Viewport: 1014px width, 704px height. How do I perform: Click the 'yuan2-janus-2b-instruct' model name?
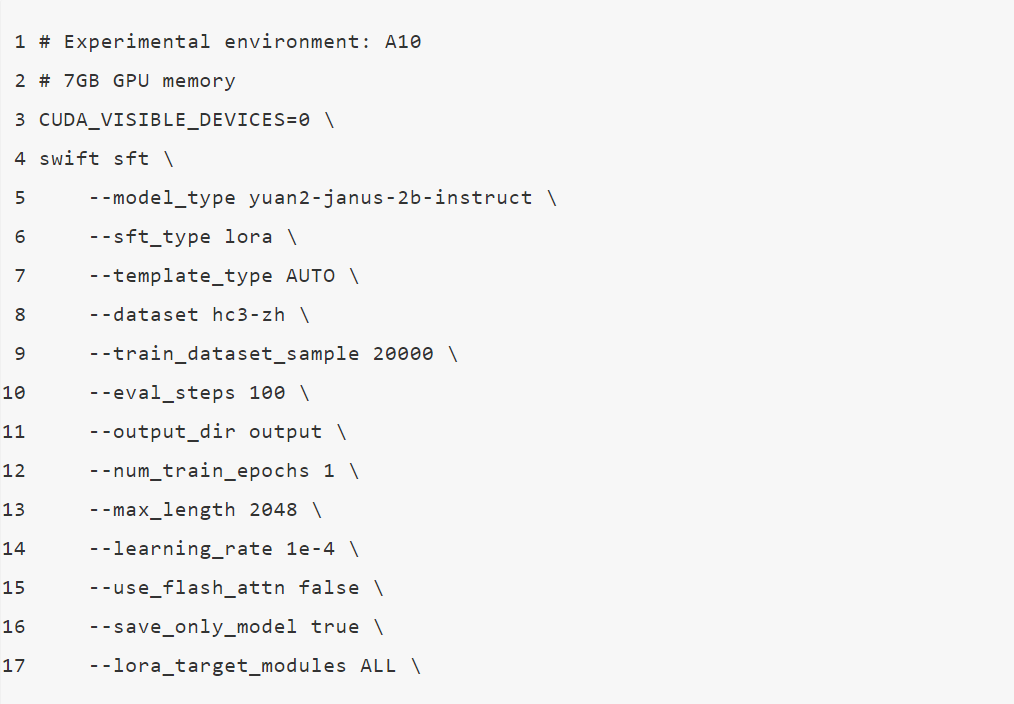pos(390,198)
